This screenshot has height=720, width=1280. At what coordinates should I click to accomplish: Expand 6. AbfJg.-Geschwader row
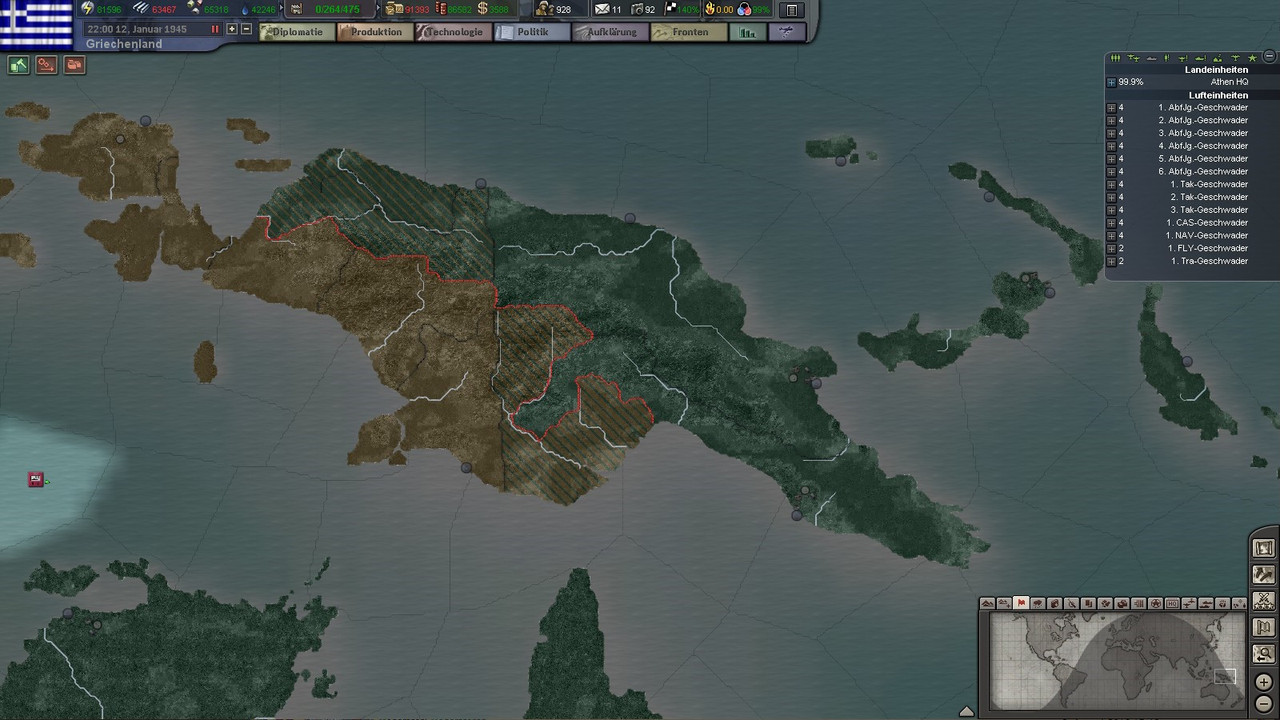(1111, 172)
